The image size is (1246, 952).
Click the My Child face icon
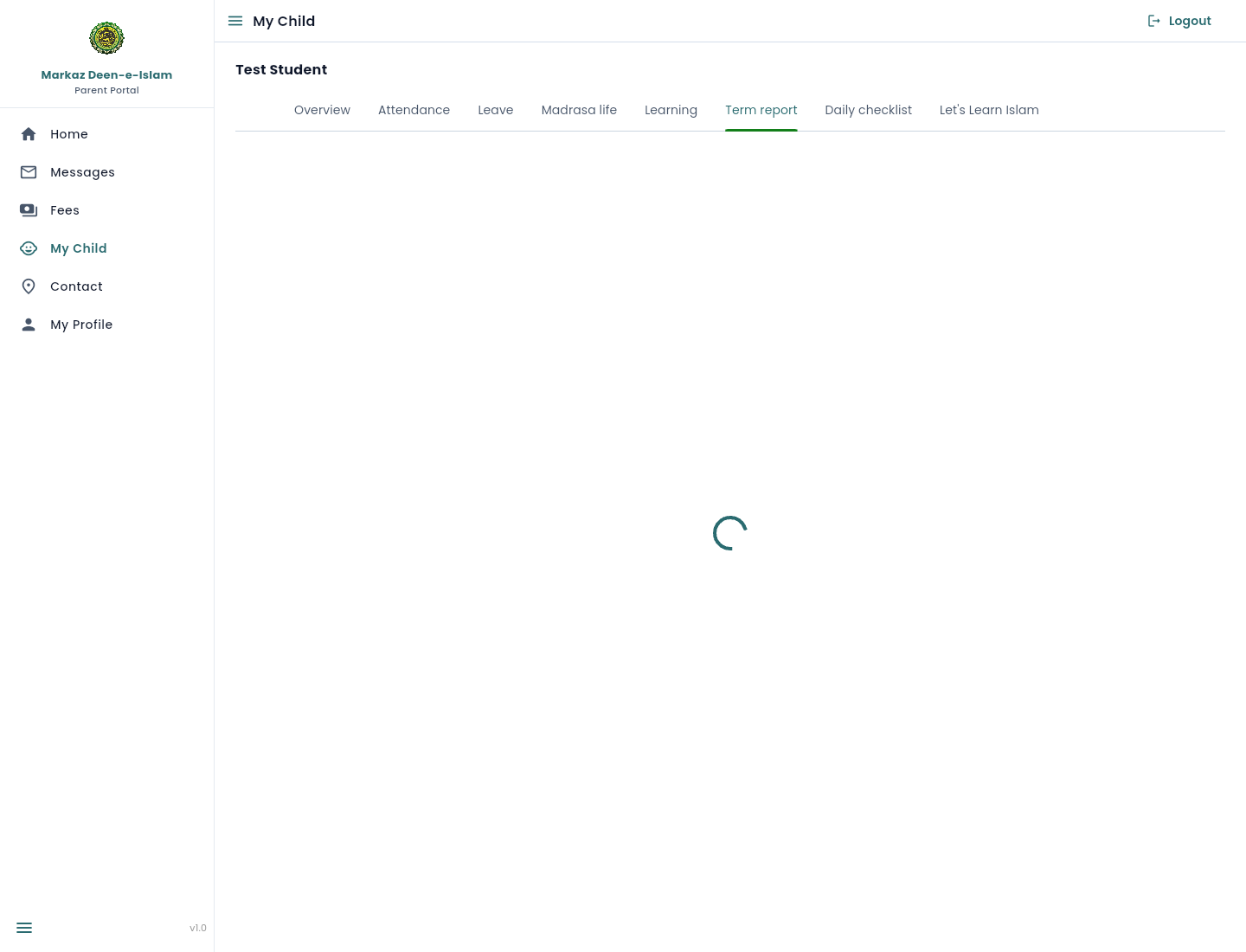coord(29,248)
